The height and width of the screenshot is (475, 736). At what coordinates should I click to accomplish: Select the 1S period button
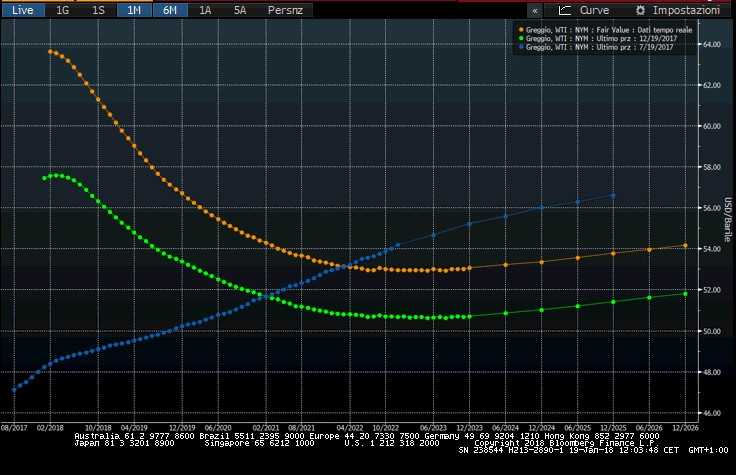point(97,9)
